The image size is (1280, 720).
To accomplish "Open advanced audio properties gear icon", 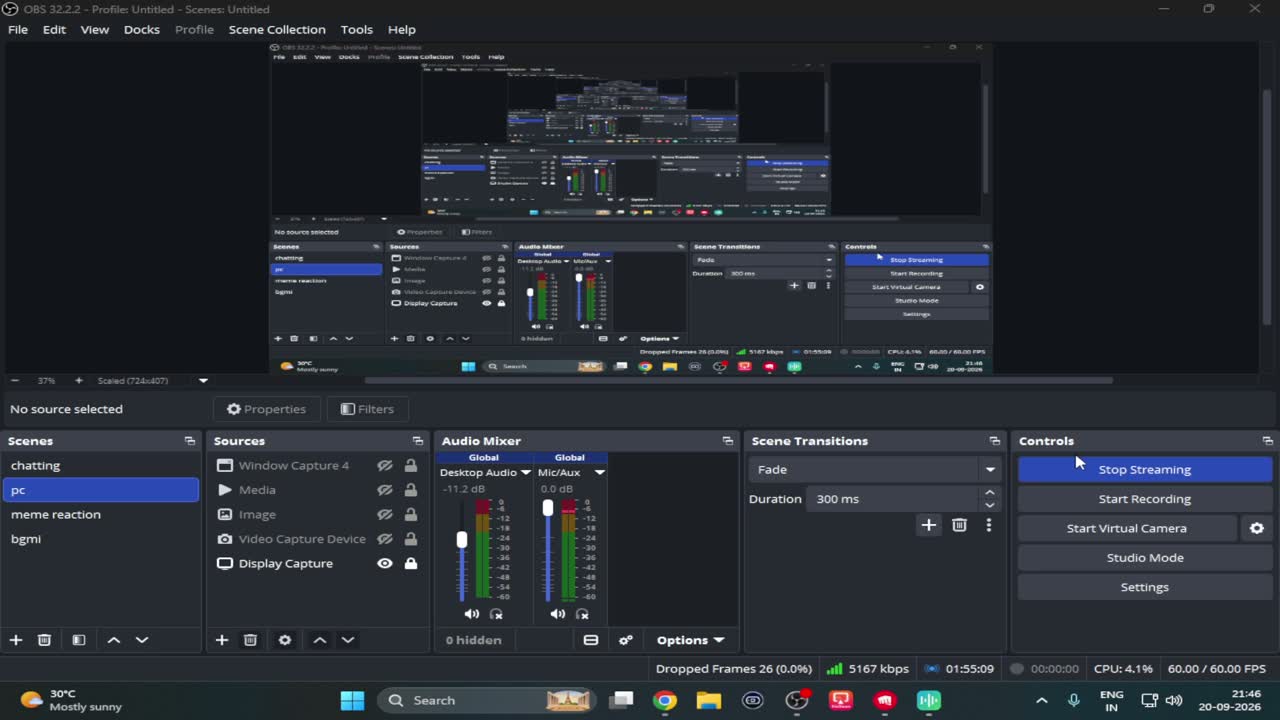I will [626, 640].
